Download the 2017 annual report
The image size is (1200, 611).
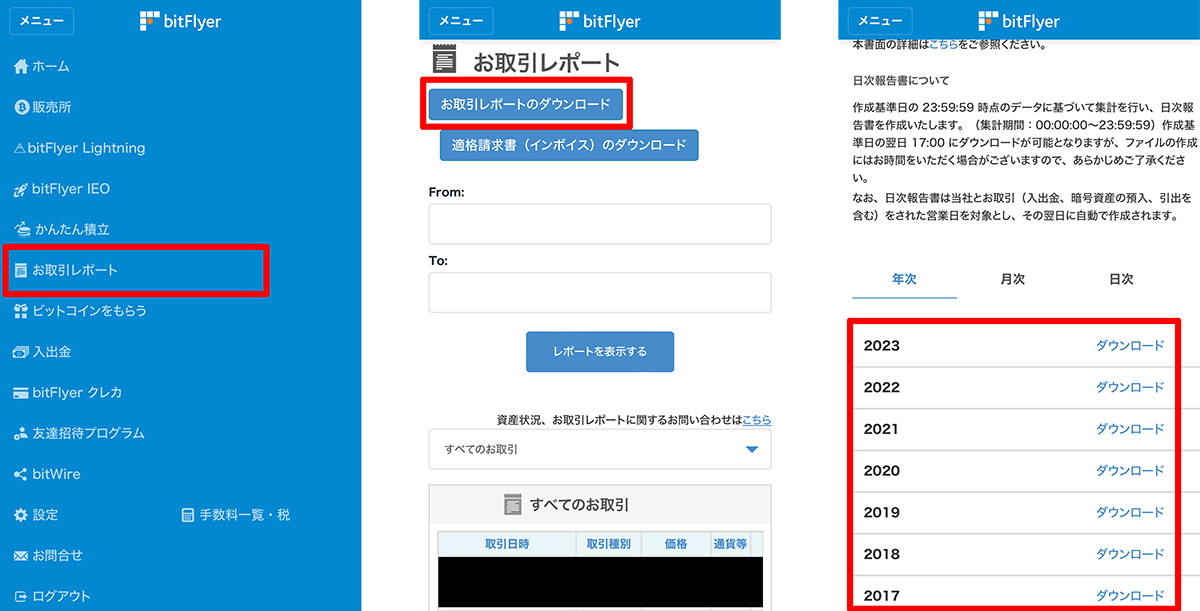pos(1130,595)
